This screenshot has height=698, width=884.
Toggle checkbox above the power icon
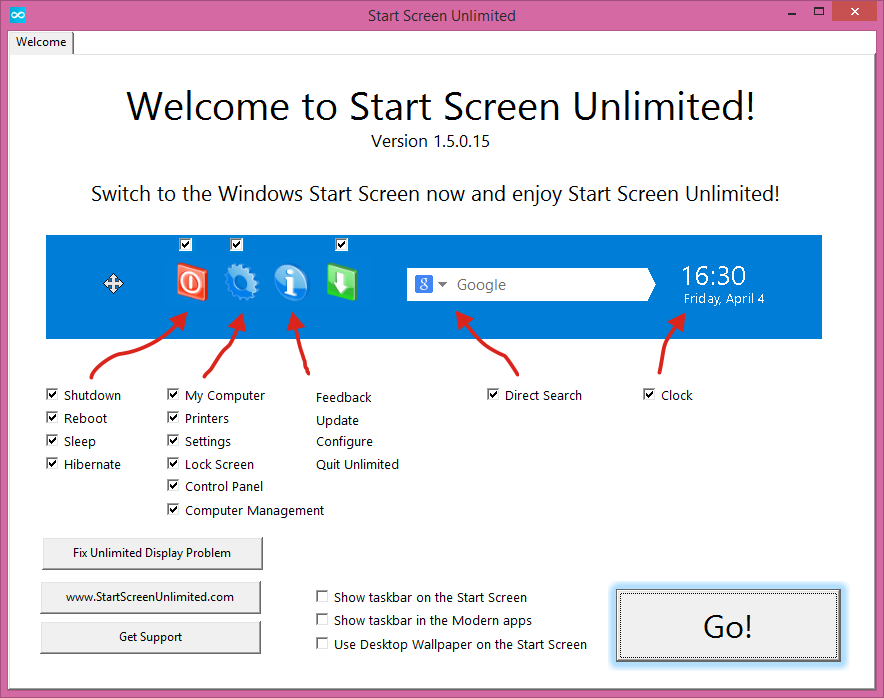pos(185,244)
